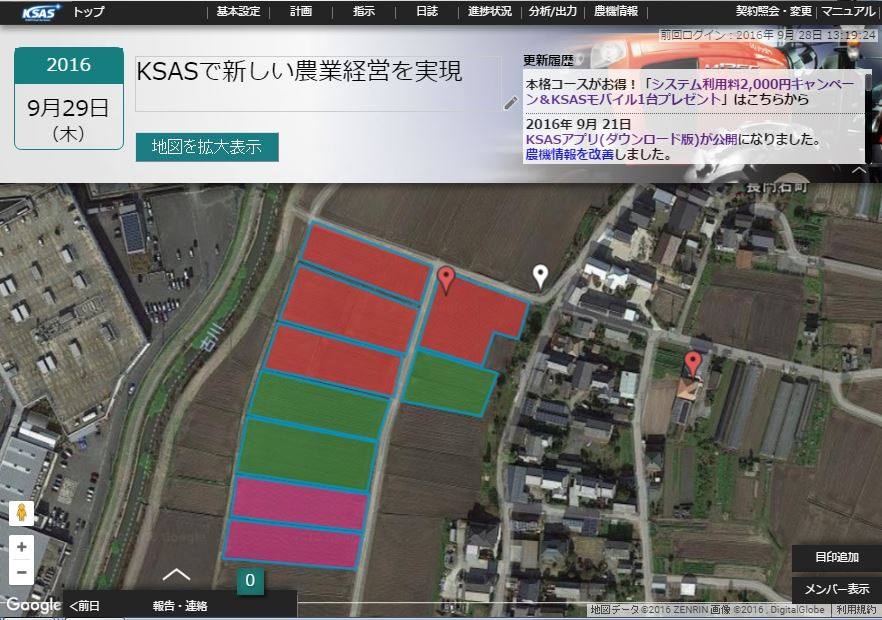
Task: Open KSASアプリ(ダウンロード版)が公開 link
Action: [x=631, y=140]
